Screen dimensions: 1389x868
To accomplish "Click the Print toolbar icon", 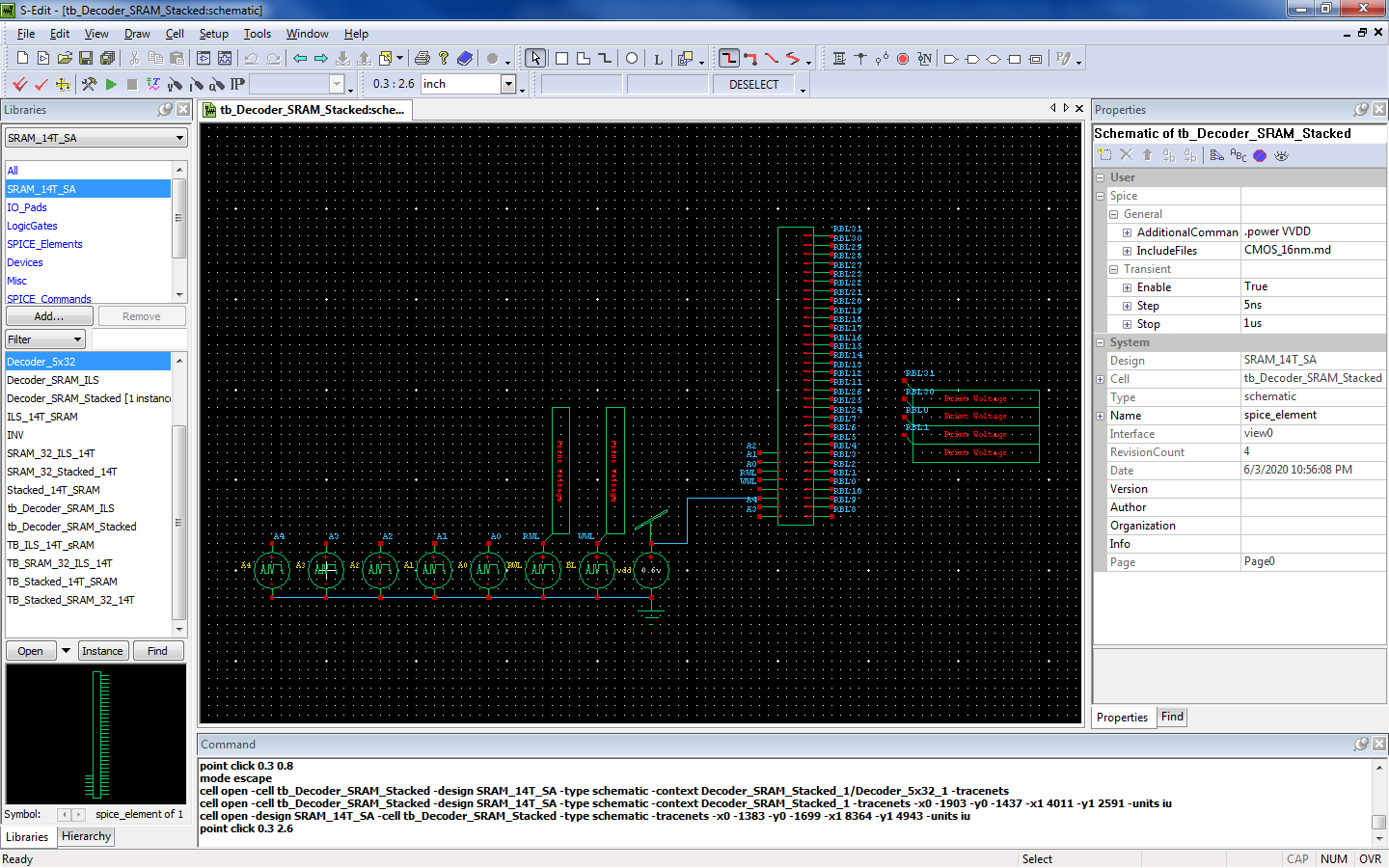I will pos(422,59).
